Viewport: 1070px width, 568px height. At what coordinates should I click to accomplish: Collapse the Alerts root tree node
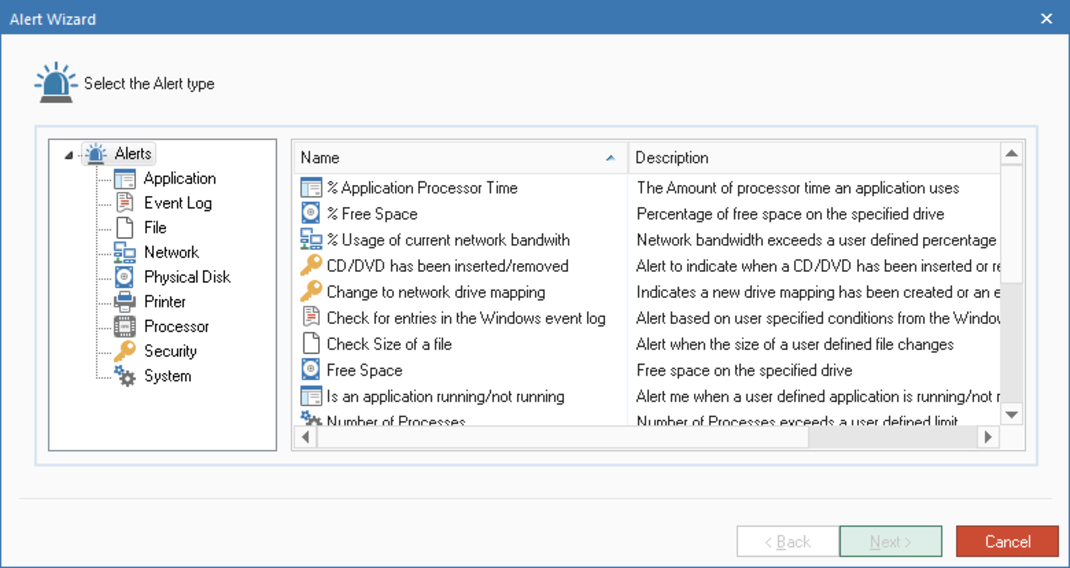(68, 155)
